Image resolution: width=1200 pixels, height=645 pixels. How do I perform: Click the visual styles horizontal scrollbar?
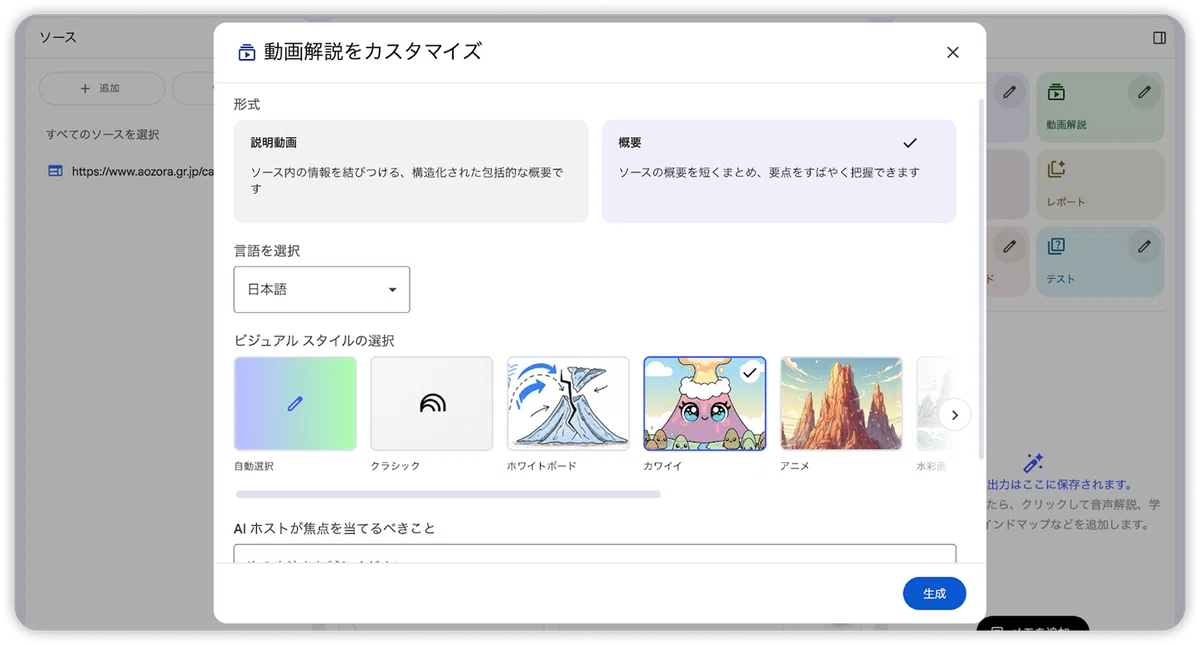coord(448,494)
